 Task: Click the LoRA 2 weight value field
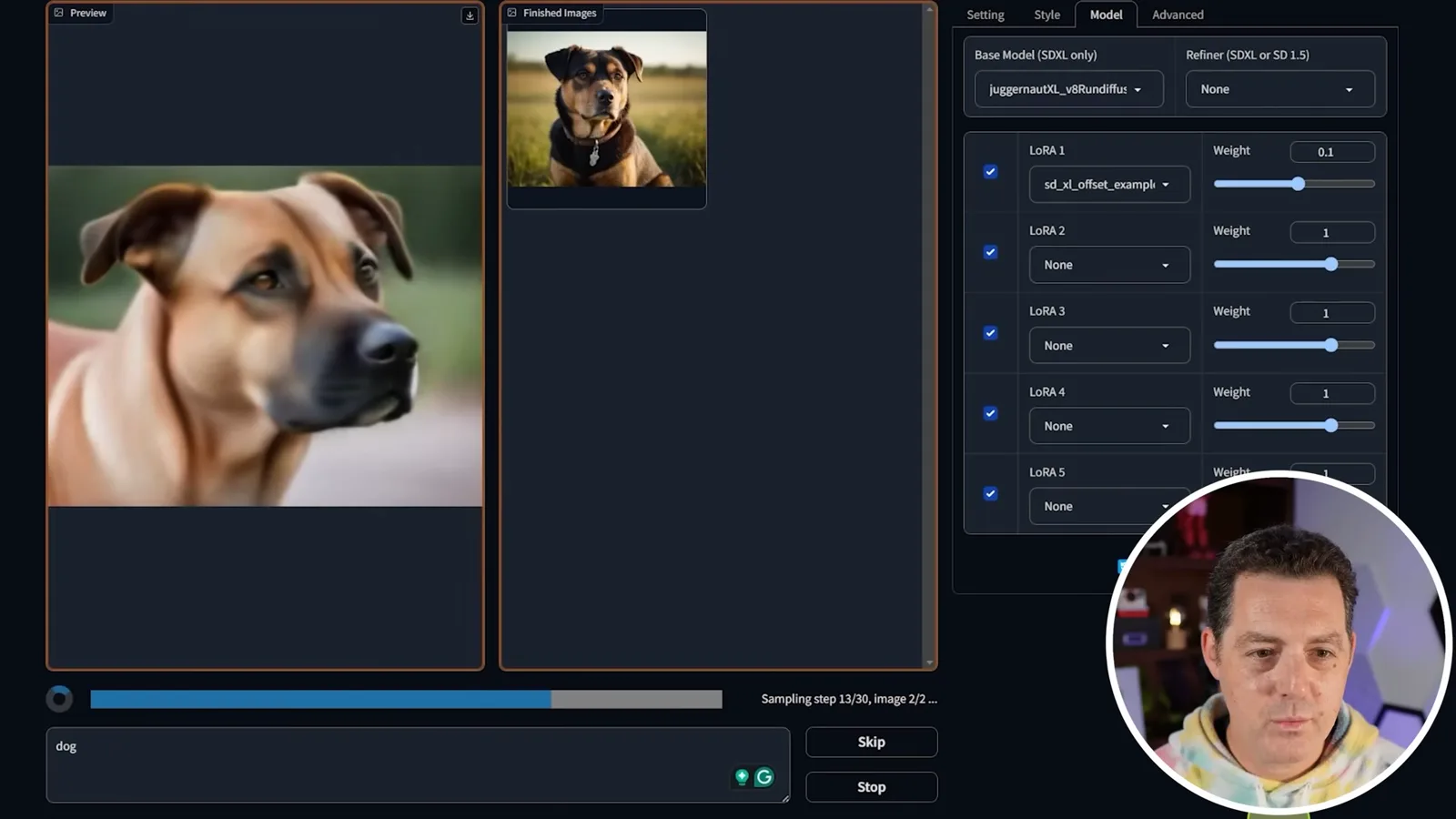click(1332, 232)
